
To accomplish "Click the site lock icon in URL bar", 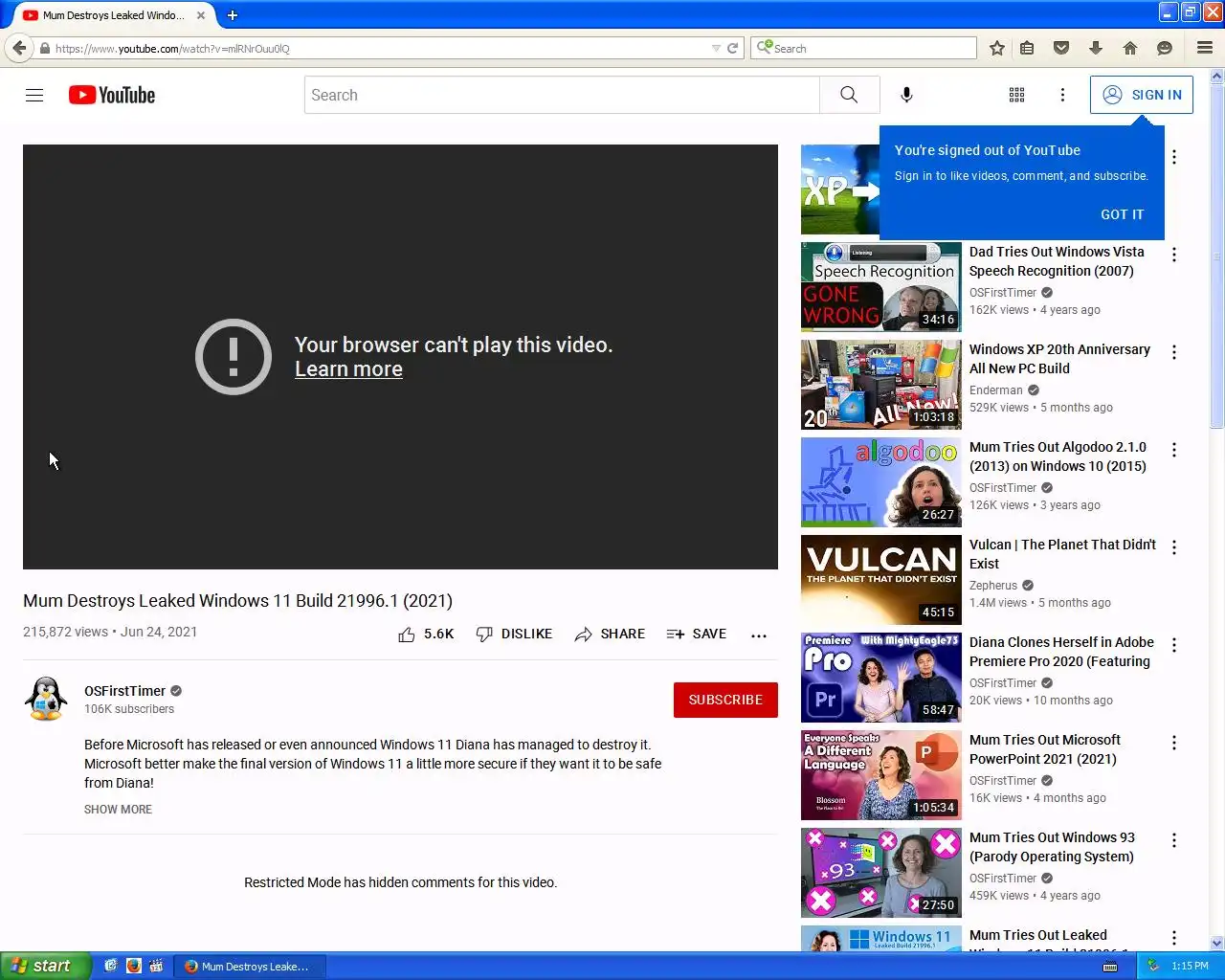I will [x=45, y=48].
